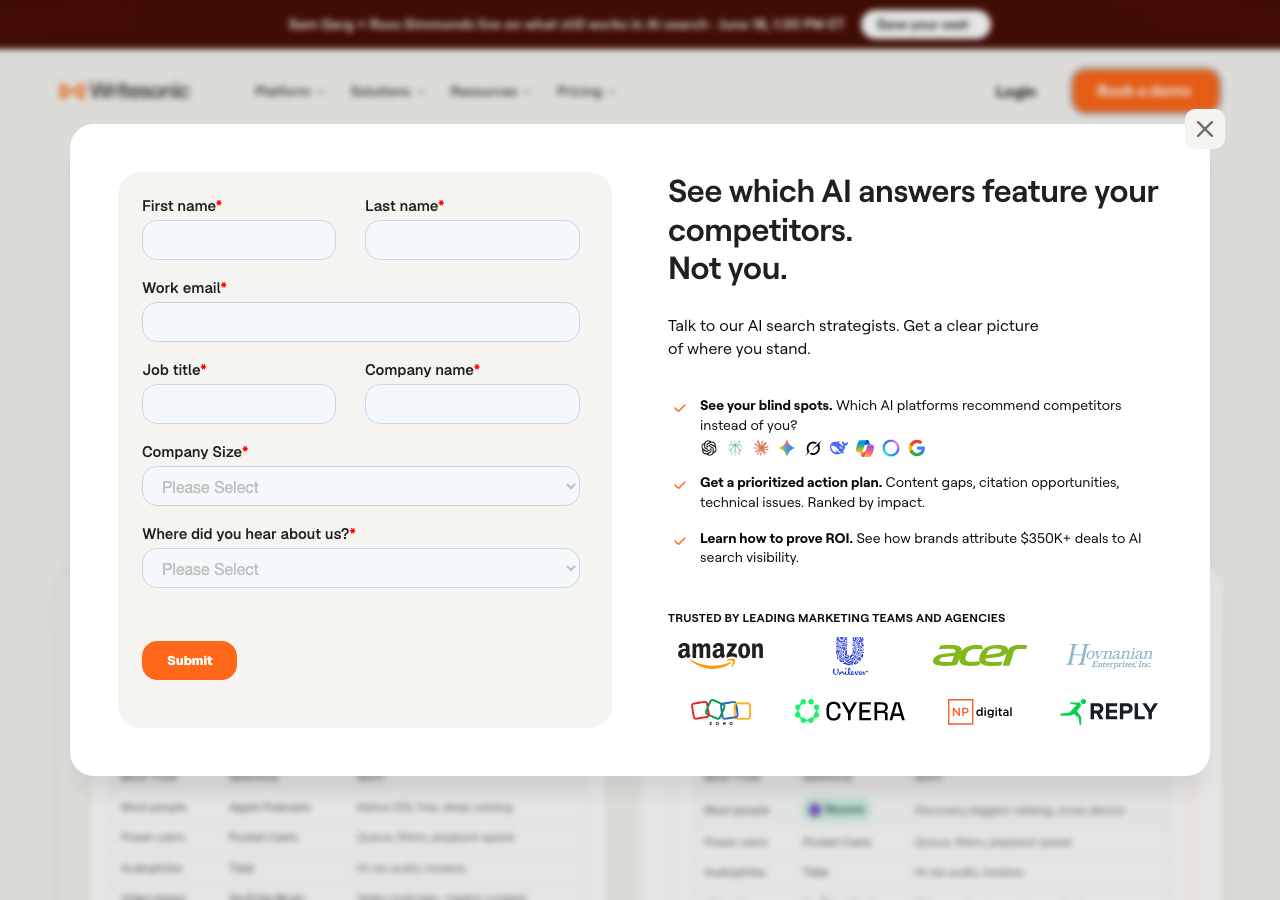Expand the Resources menu
Screen dimensions: 1280x900
491,91
